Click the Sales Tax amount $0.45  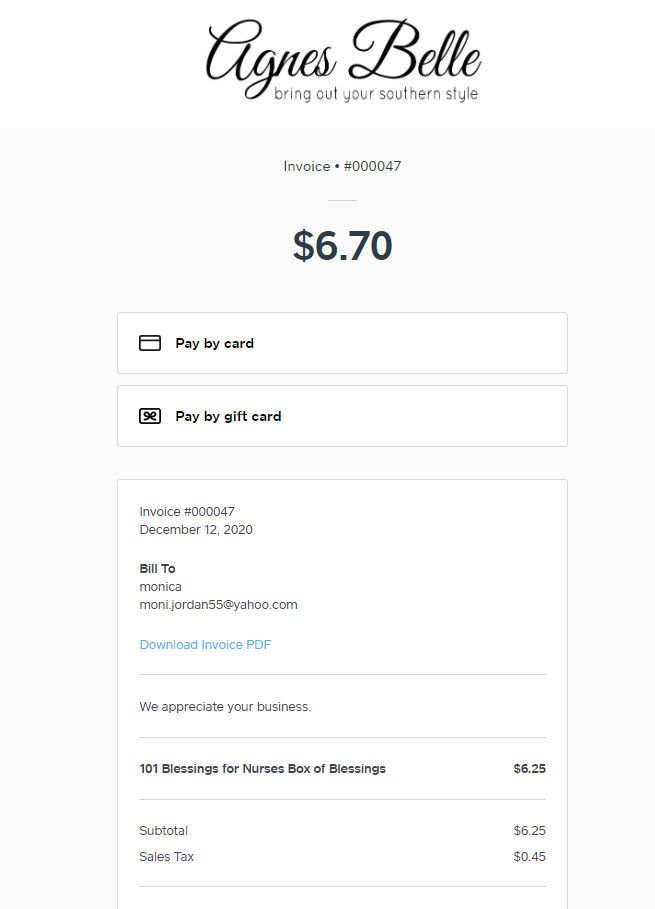530,856
